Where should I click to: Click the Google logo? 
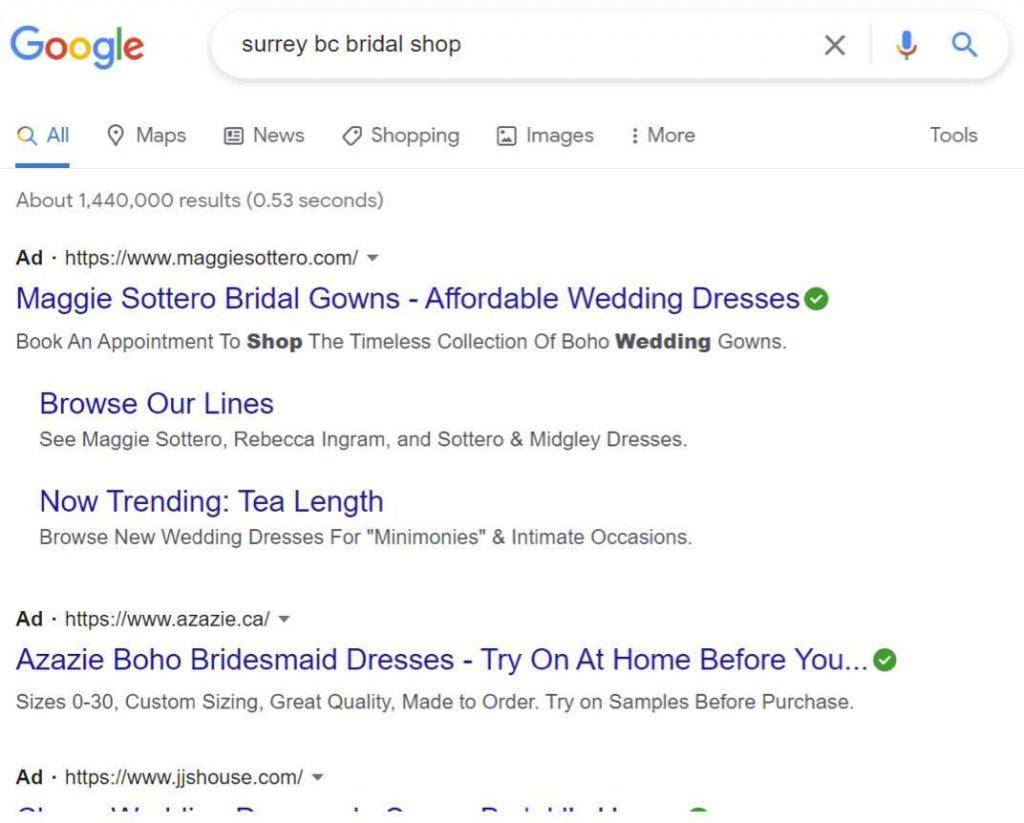pyautogui.click(x=77, y=46)
